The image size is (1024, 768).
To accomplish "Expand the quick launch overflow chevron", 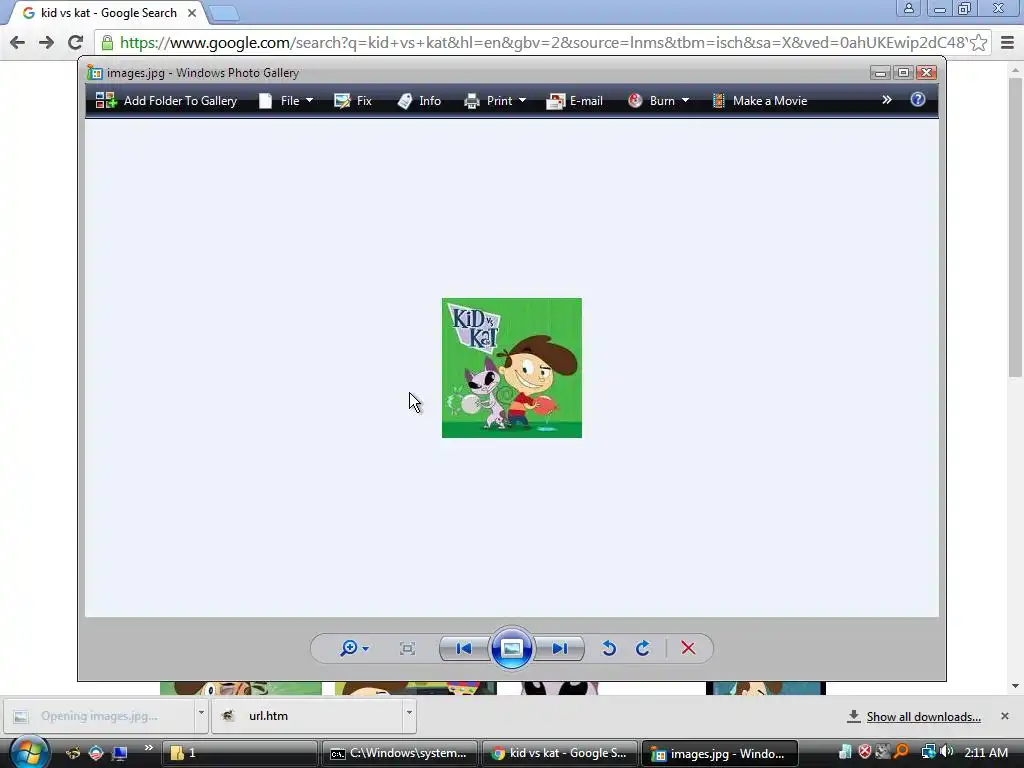I will (x=148, y=748).
